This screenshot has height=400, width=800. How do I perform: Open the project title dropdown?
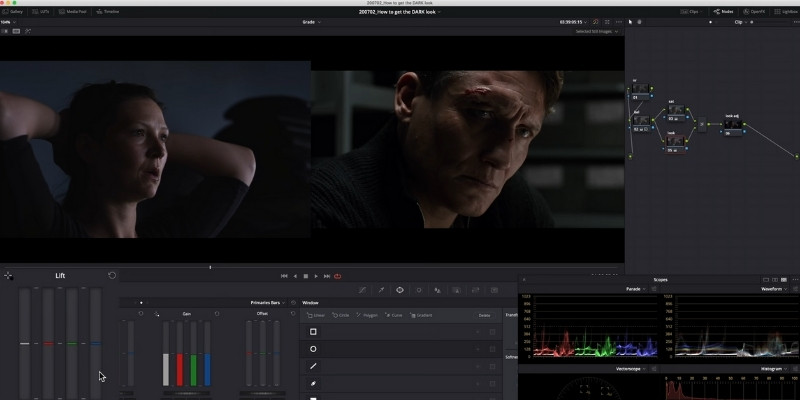(x=399, y=11)
